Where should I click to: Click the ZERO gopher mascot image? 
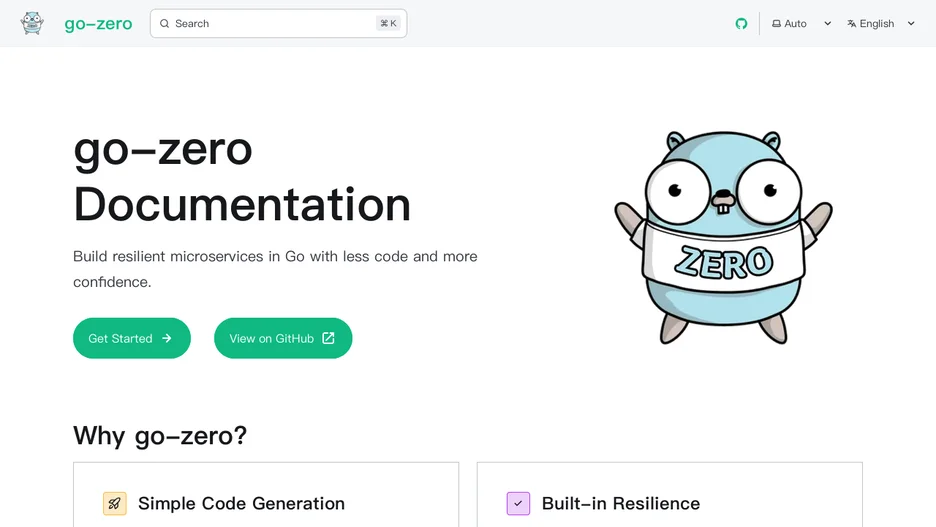pos(723,238)
